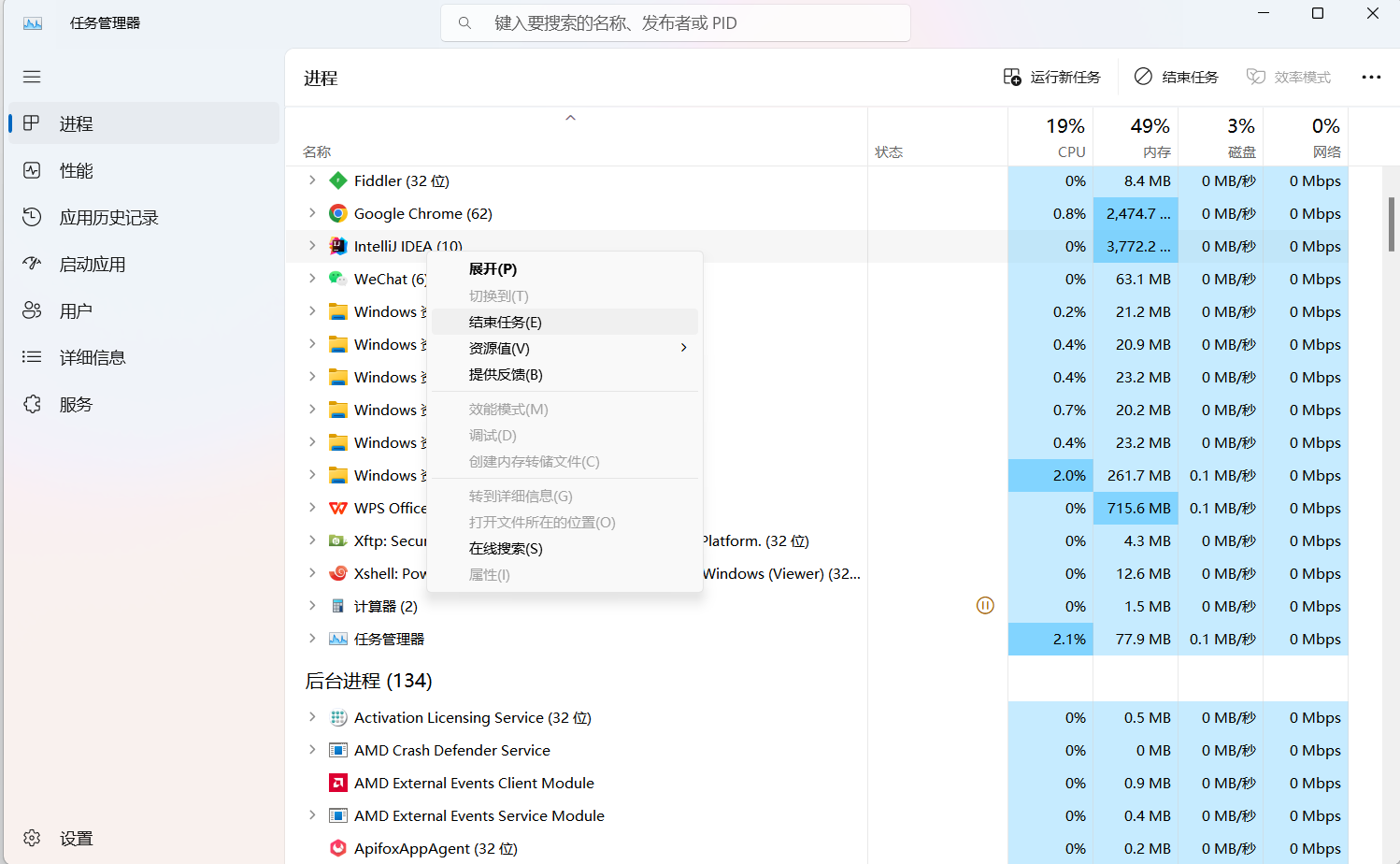Sort by the 内存 column header
The width and height of the screenshot is (1400, 864).
point(1136,137)
